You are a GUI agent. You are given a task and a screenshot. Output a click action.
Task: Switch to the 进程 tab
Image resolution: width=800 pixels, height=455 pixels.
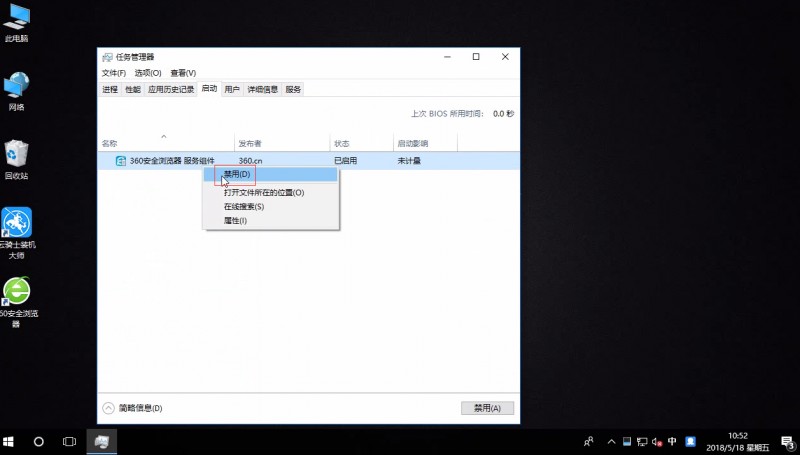tap(110, 89)
